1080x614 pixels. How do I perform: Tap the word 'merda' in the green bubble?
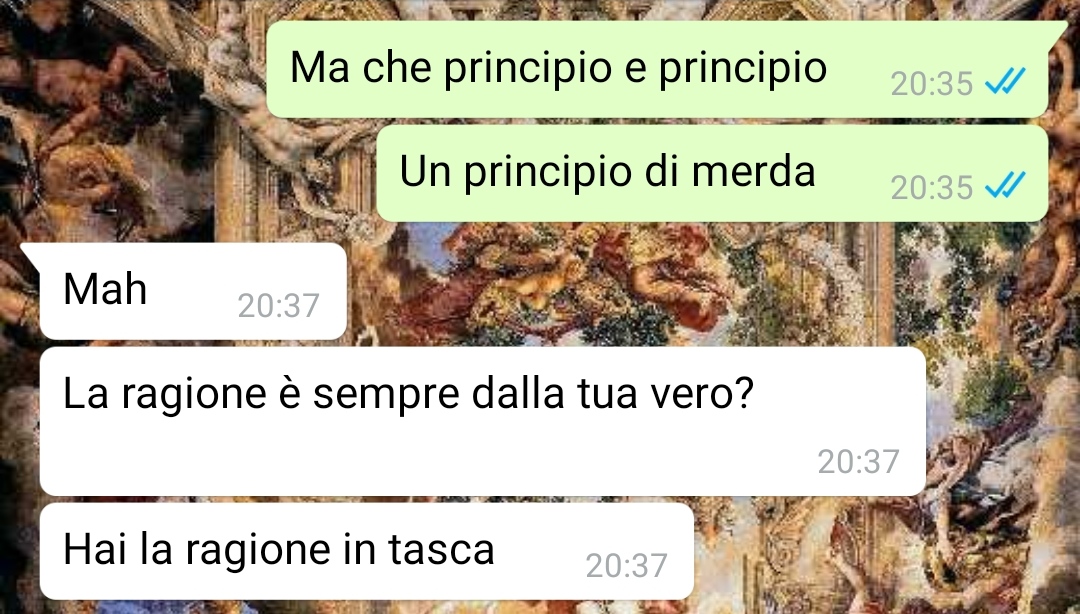(x=754, y=171)
